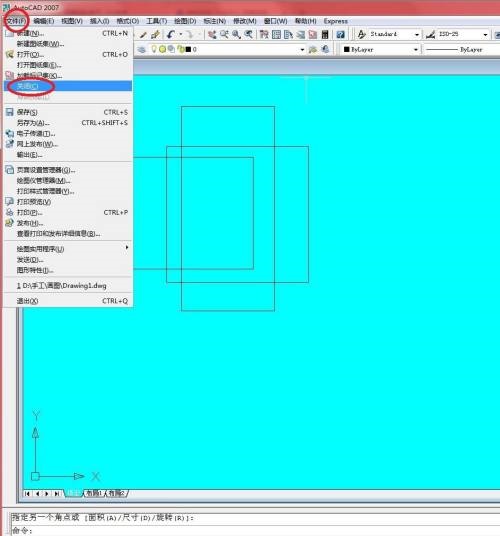This screenshot has width=500, height=536.
Task: Choose 打开(O) from the File menu
Action: click(x=68, y=54)
